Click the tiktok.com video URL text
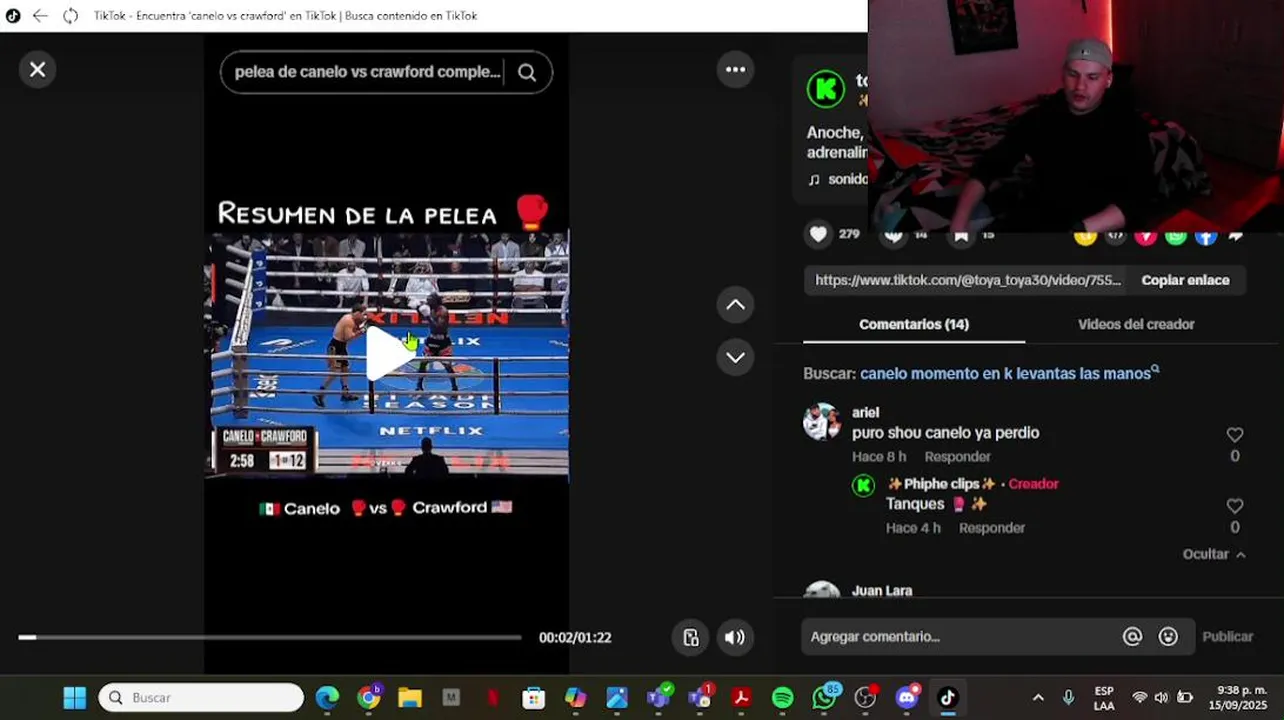Screen dimensions: 1284x720 [x=968, y=280]
